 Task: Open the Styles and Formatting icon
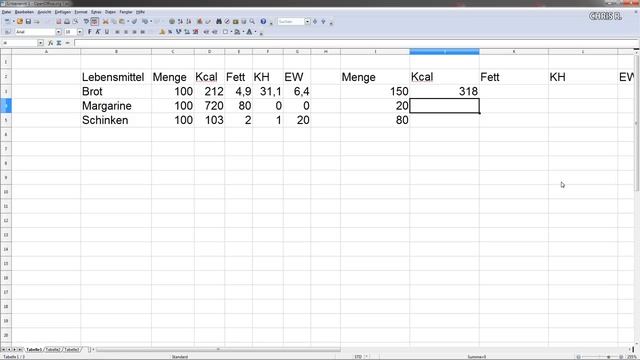click(x=7, y=32)
